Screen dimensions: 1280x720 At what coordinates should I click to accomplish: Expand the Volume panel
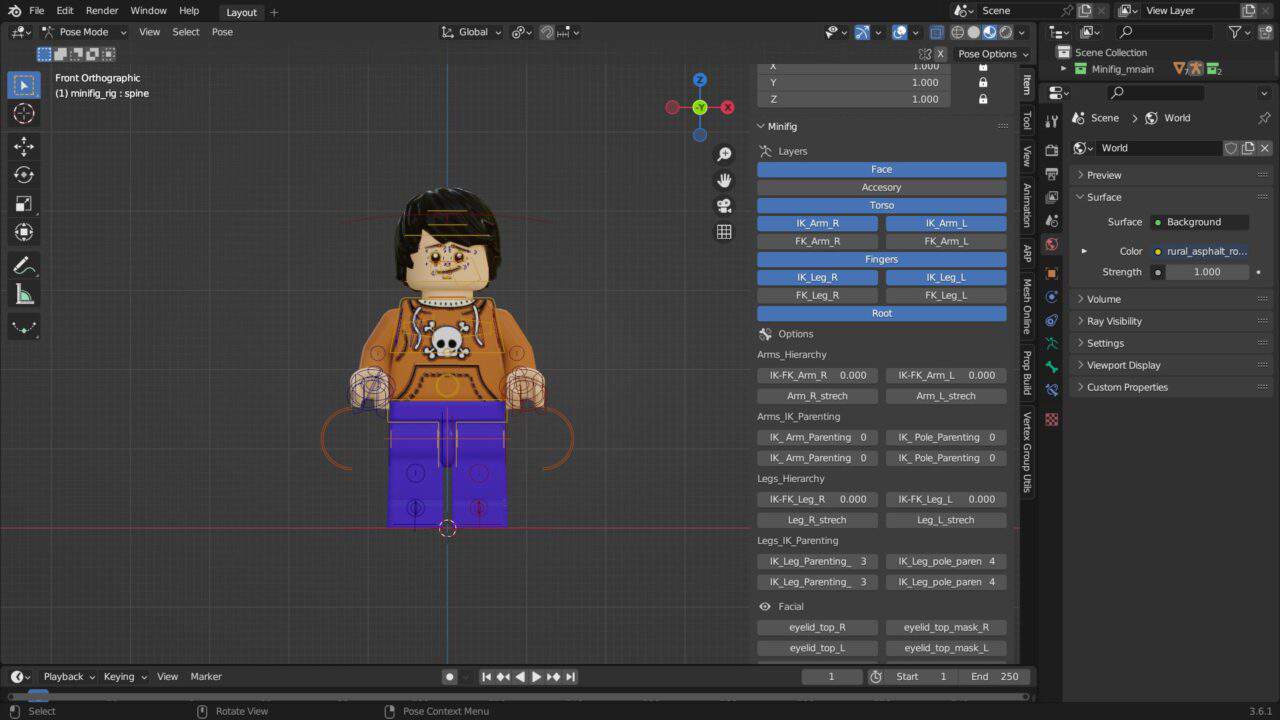coord(1171,299)
